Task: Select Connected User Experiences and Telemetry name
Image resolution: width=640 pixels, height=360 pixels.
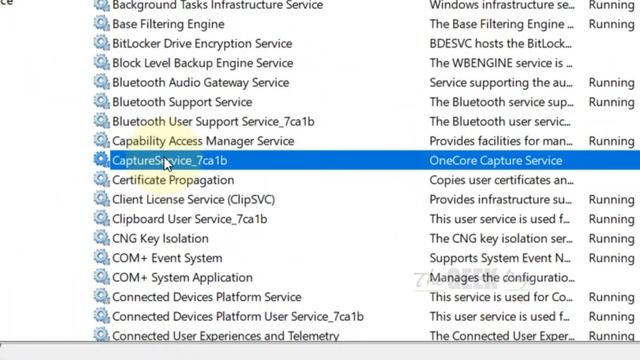Action: (225, 336)
